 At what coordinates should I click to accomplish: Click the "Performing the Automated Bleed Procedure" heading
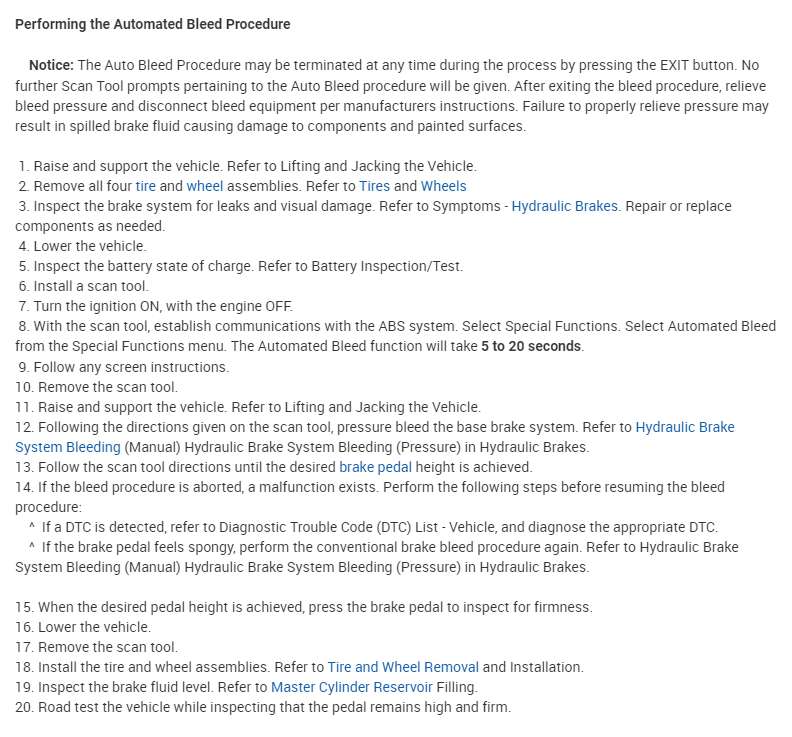click(153, 23)
